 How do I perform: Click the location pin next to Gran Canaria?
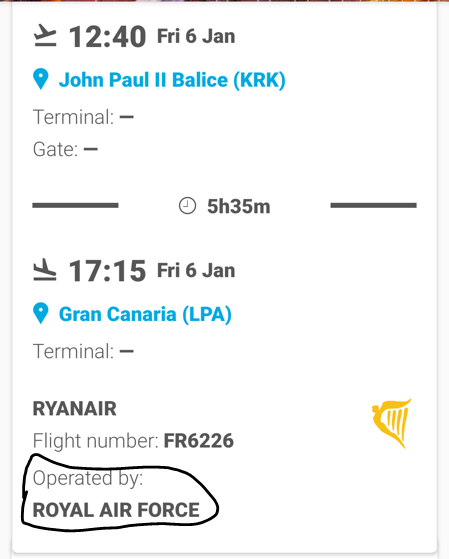(41, 313)
